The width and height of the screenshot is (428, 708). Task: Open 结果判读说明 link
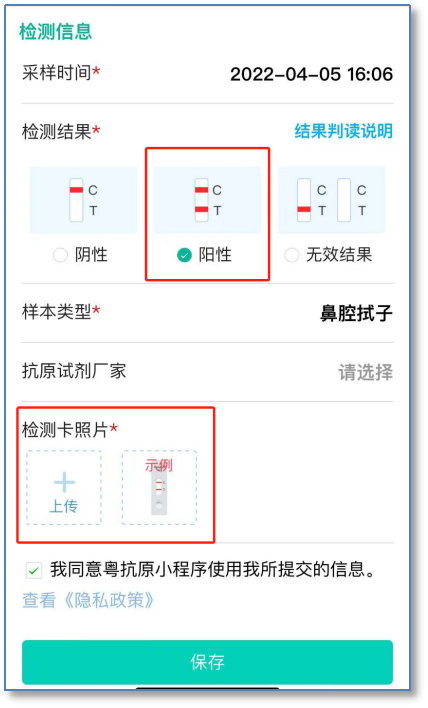(x=344, y=131)
